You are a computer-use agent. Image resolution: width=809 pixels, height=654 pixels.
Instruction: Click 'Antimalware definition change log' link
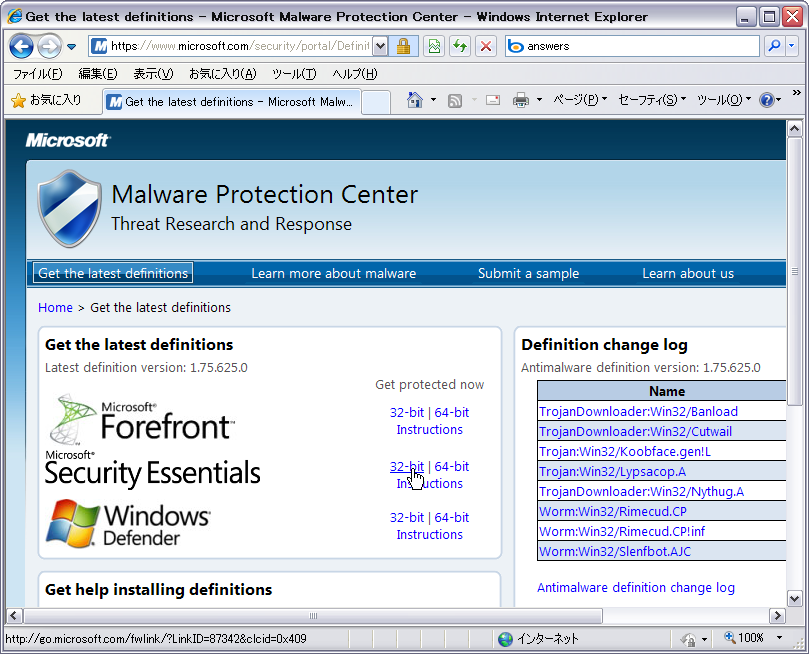(636, 587)
